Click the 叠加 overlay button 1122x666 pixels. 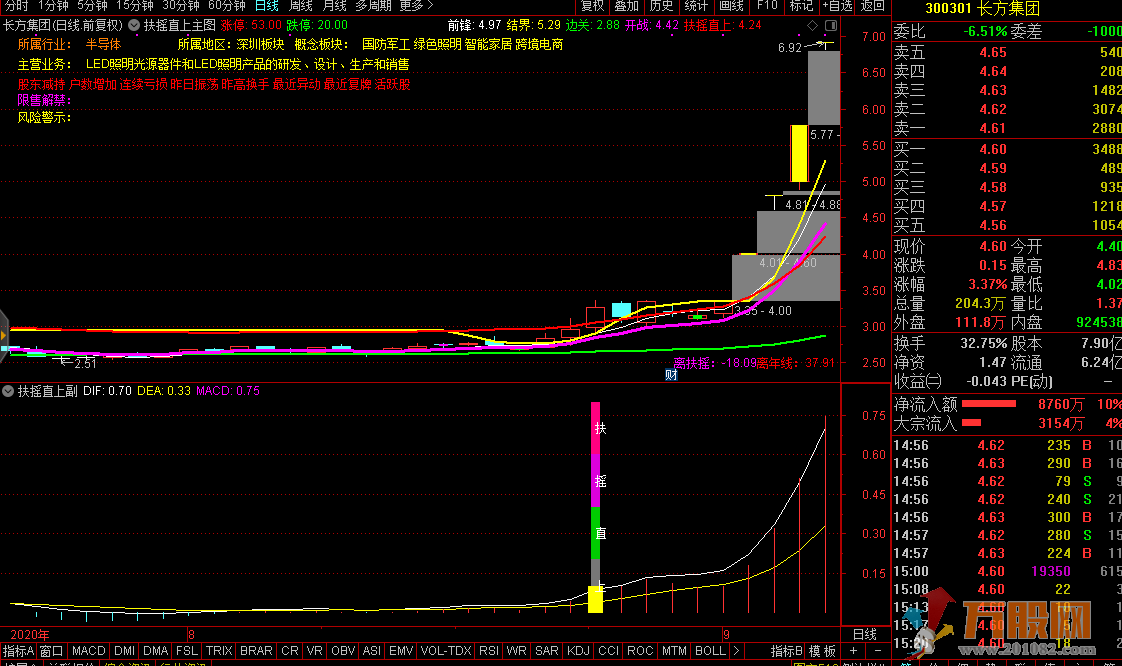click(626, 6)
